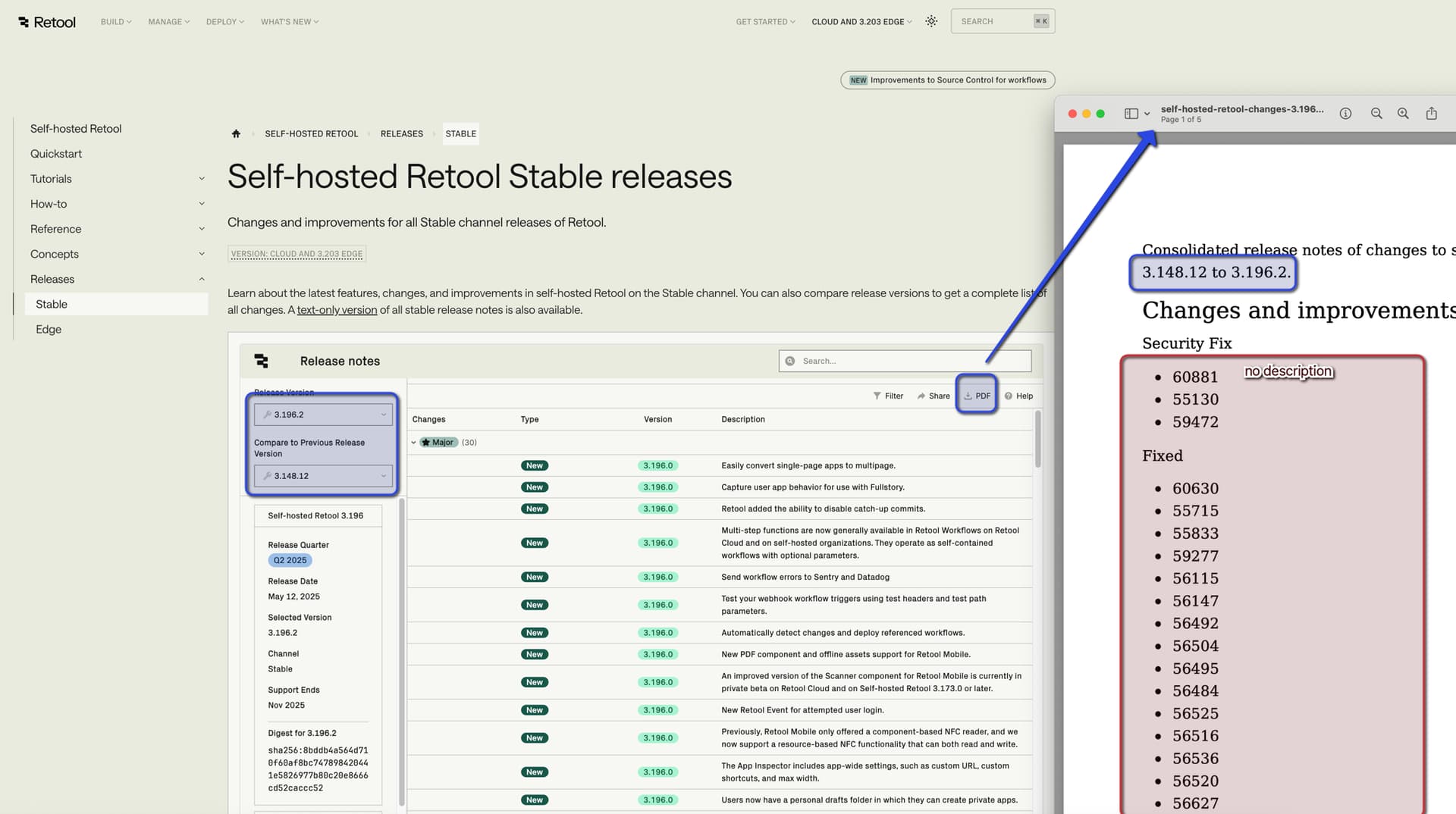Open the previous version 3.148.12 dropdown

[324, 476]
